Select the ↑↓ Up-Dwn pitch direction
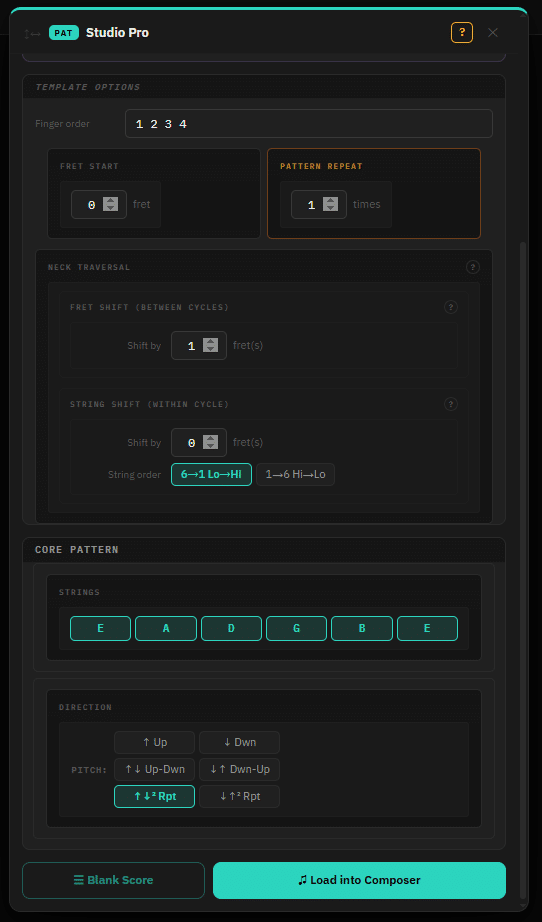 click(x=155, y=769)
